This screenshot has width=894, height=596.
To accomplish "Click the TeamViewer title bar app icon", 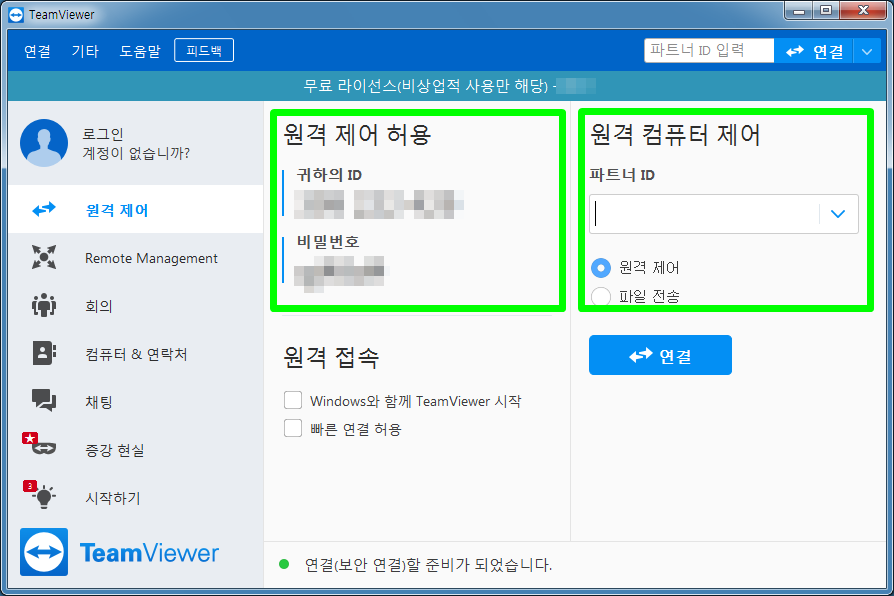I will point(16,14).
